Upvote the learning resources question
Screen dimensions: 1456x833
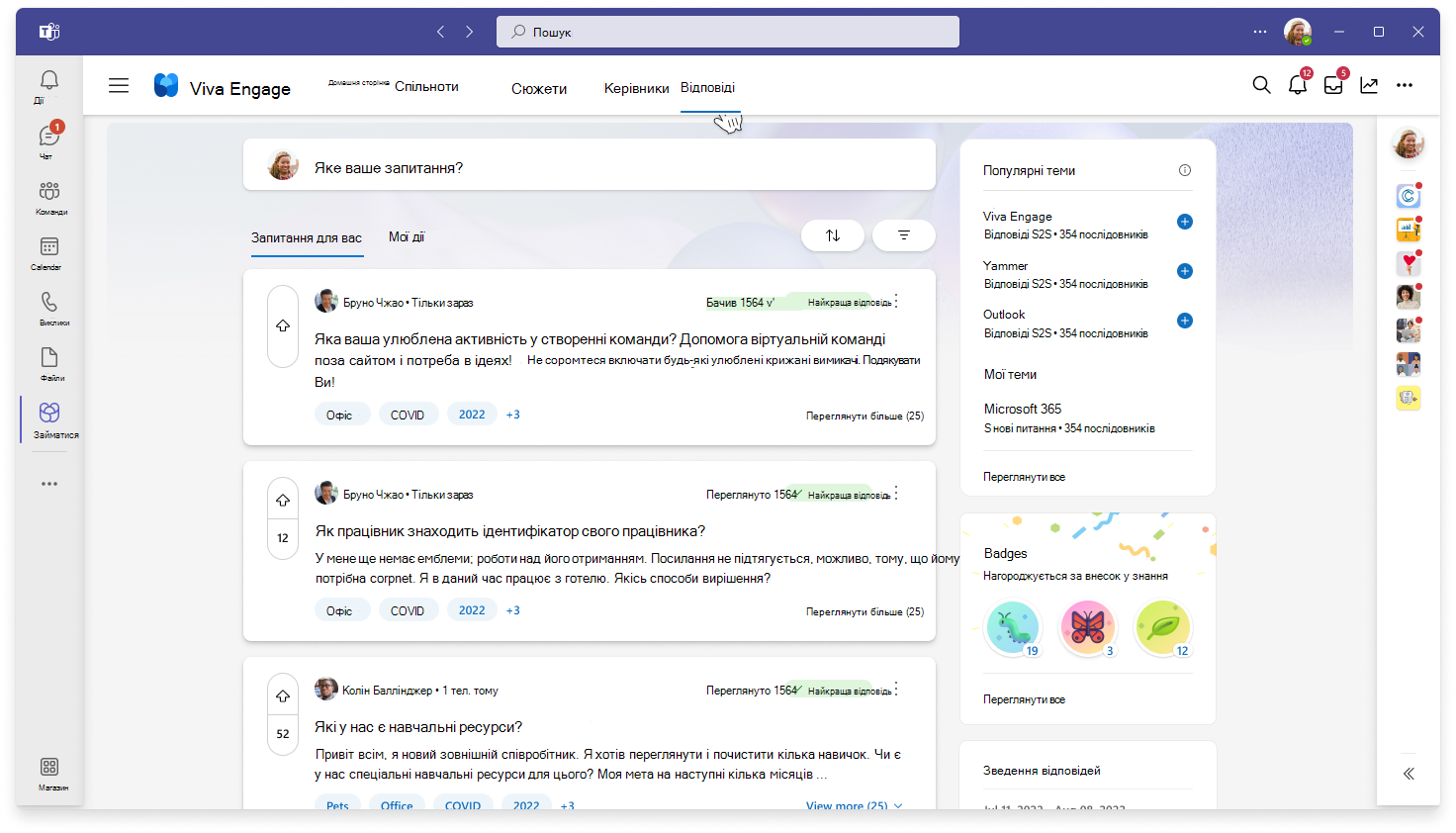[x=283, y=696]
